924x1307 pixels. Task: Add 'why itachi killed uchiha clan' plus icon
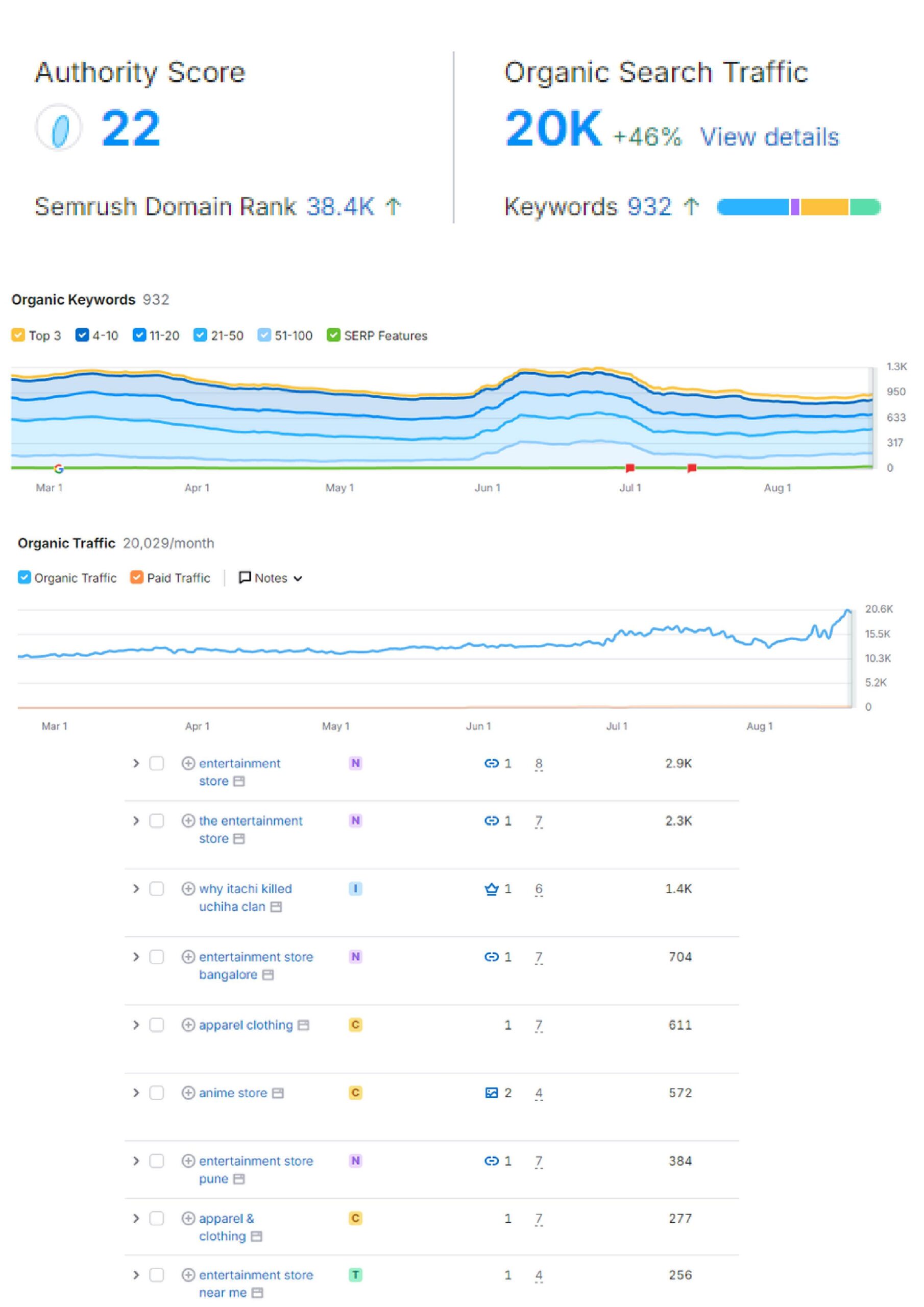click(188, 888)
